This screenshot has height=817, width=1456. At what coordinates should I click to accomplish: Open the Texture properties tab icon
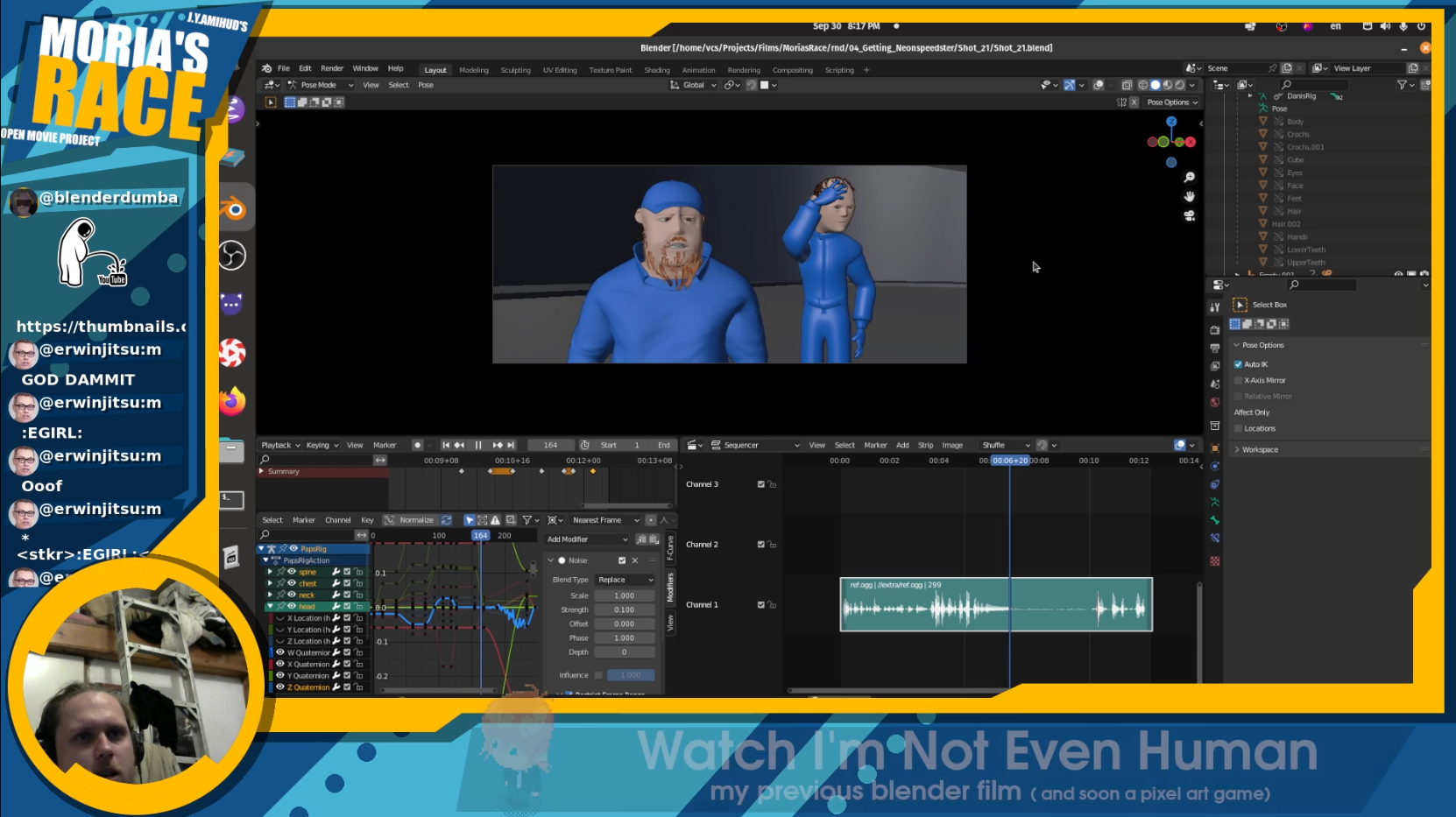click(x=1214, y=560)
